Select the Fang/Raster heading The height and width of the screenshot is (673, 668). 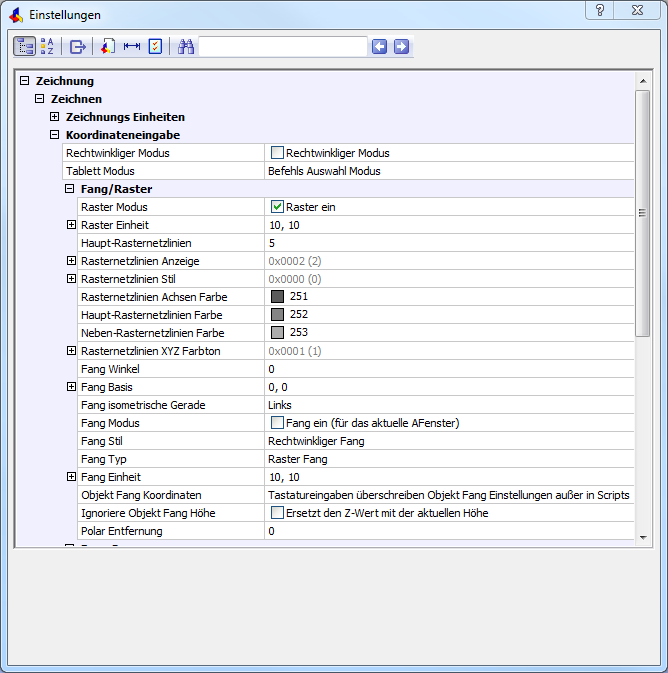coord(116,189)
